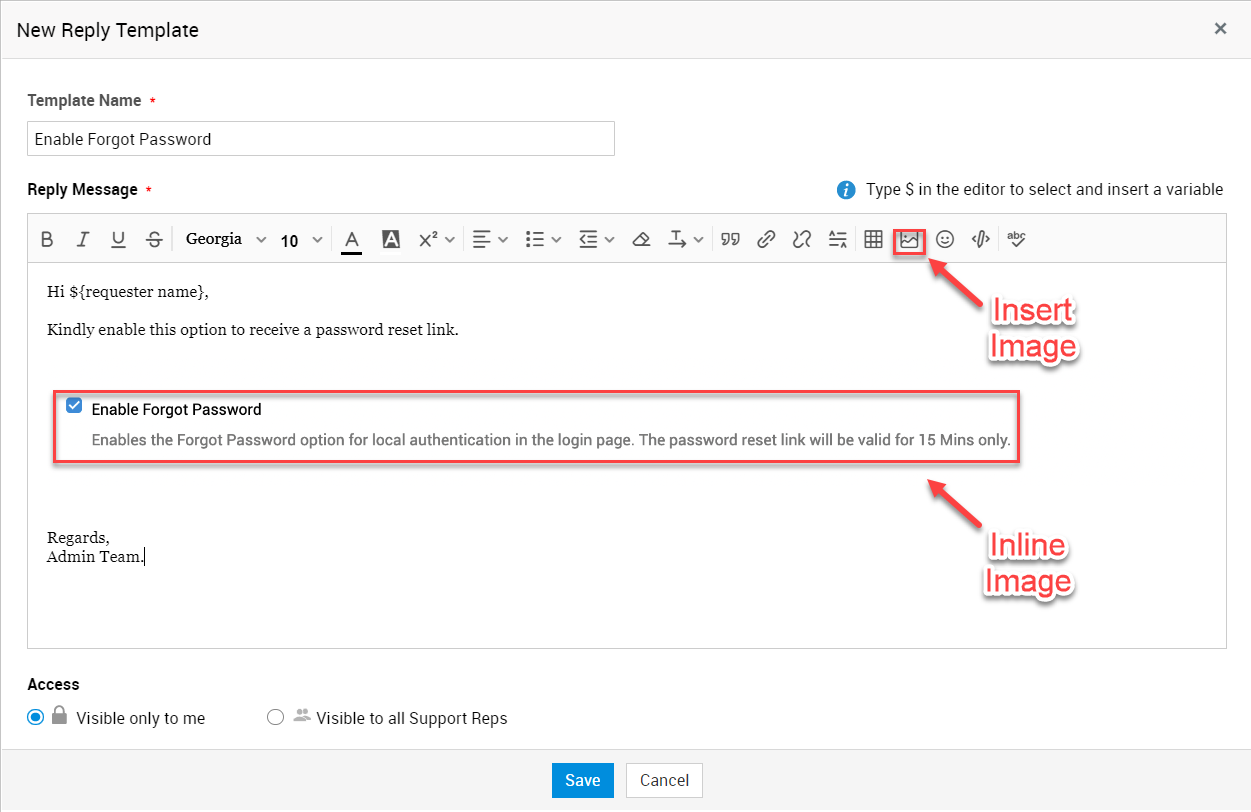Insert a hyperlink using the link icon
This screenshot has width=1251, height=812.
[x=766, y=240]
